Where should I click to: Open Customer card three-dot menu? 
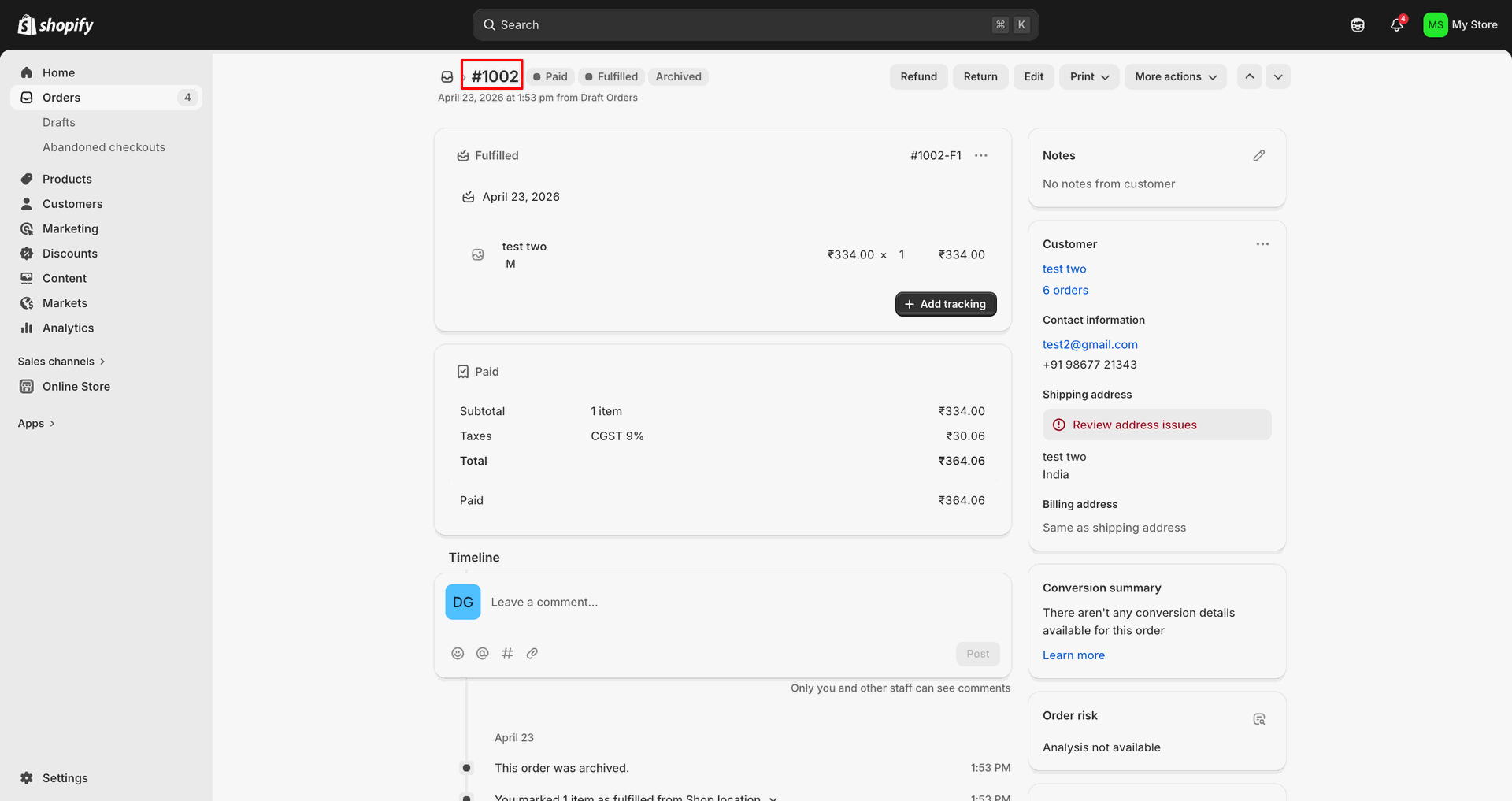[1262, 244]
